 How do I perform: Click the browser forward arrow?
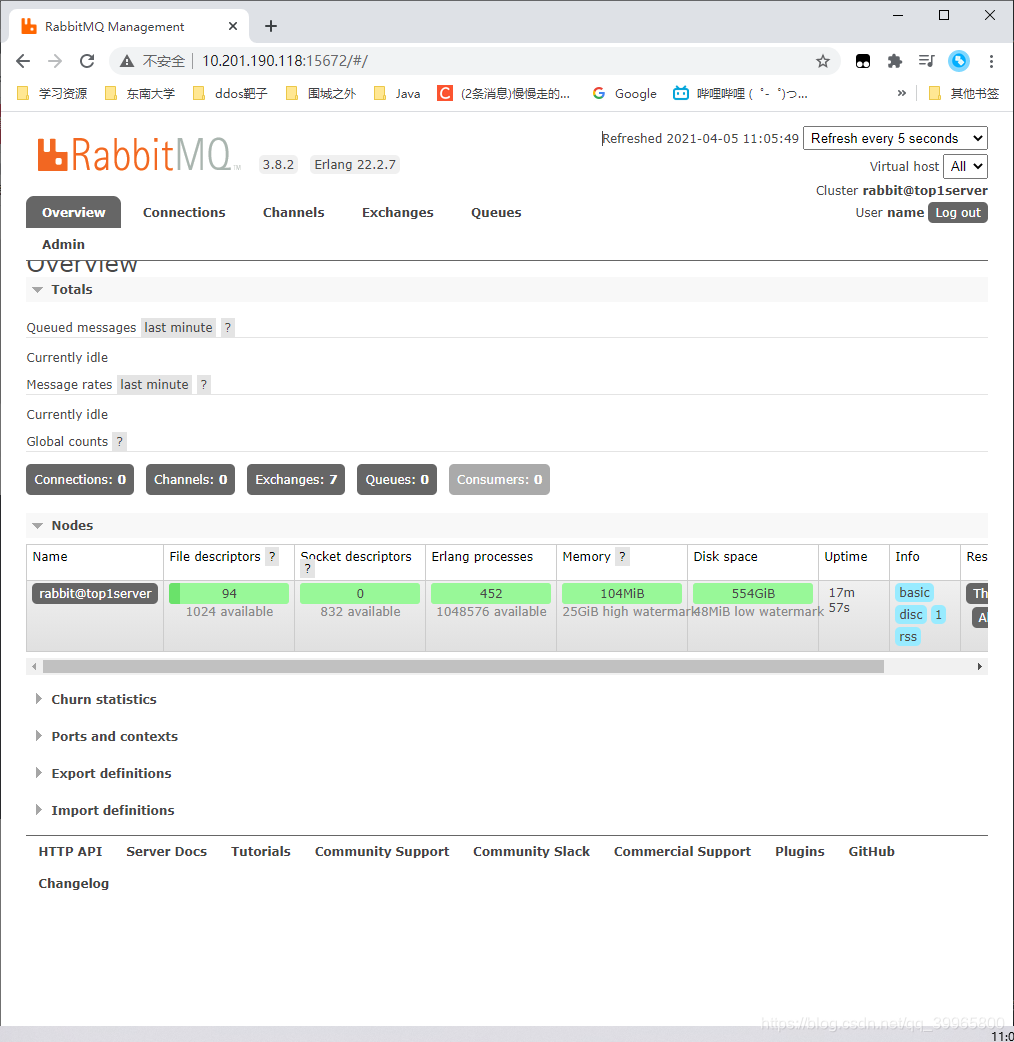click(55, 61)
